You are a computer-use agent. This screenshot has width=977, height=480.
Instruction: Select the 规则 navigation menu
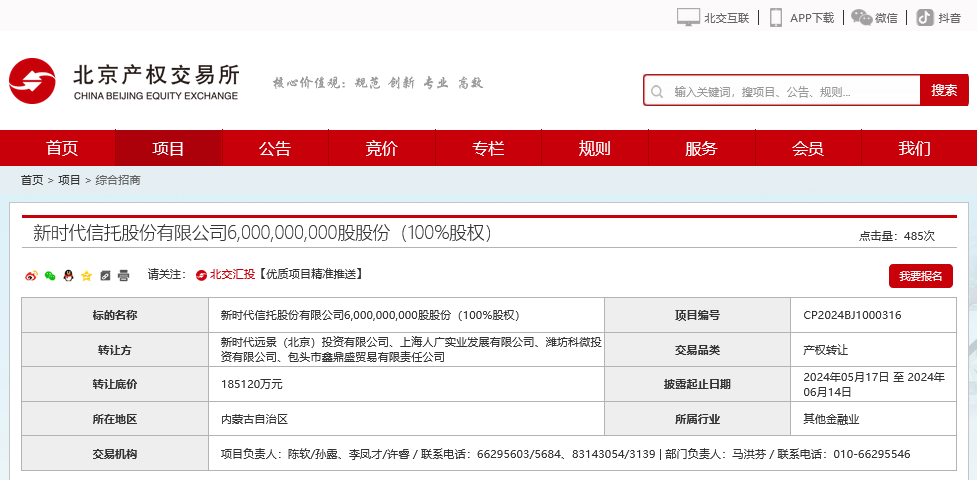click(594, 149)
